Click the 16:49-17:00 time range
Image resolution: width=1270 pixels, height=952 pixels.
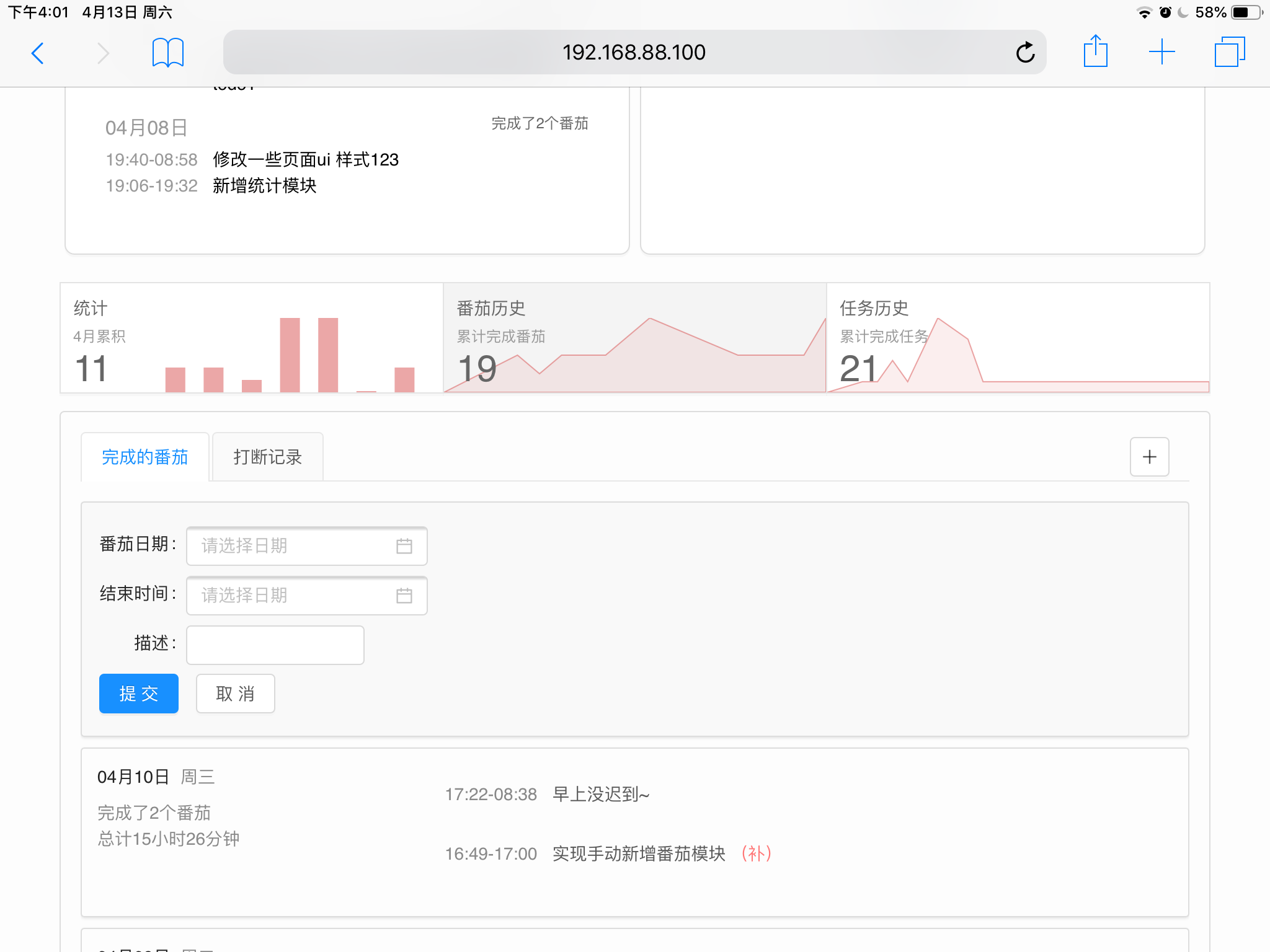[491, 853]
